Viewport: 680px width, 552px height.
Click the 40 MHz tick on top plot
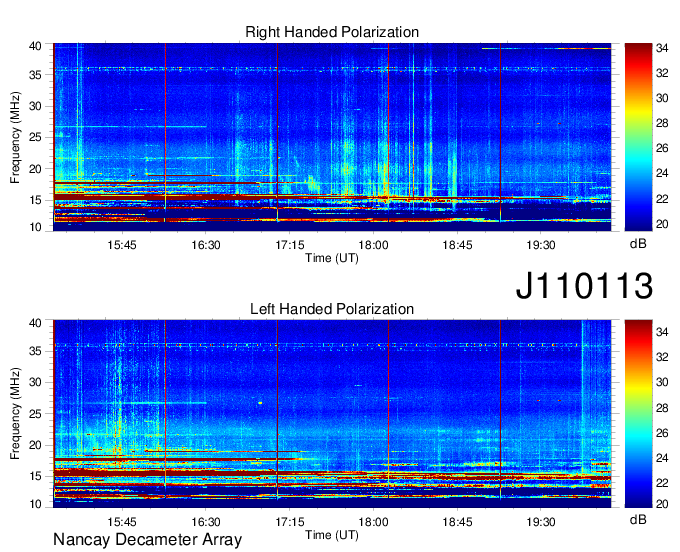point(35,46)
